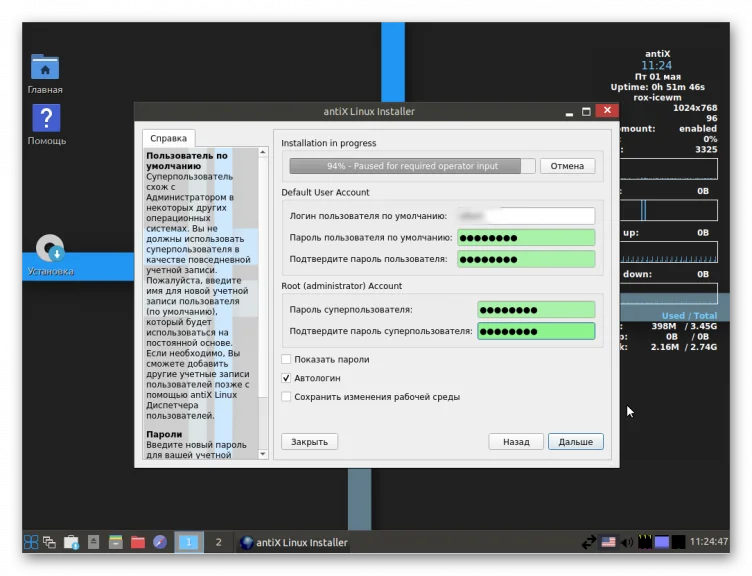The width and height of the screenshot is (752, 576).
Task: Click the US flag keyboard layout icon
Action: pyautogui.click(x=608, y=542)
